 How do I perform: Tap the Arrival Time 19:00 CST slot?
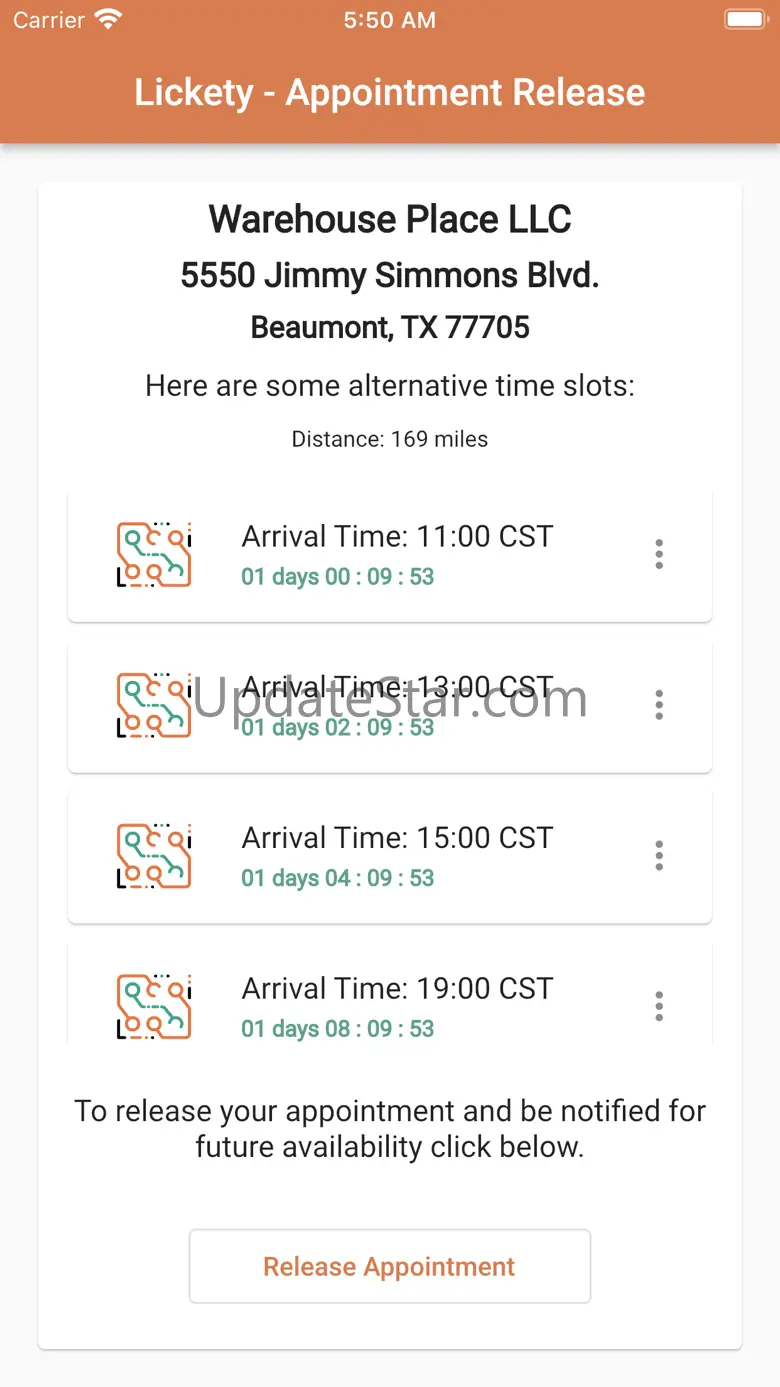(397, 989)
